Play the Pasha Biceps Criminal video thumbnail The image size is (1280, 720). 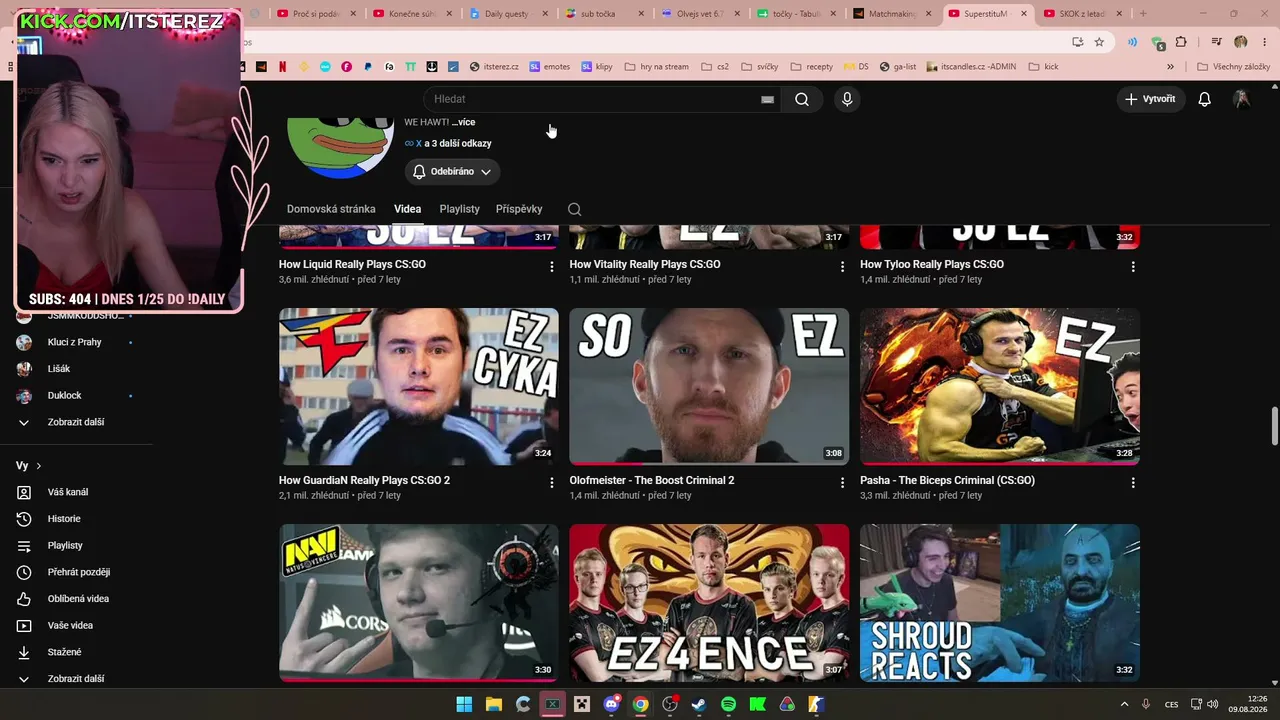(x=1000, y=386)
